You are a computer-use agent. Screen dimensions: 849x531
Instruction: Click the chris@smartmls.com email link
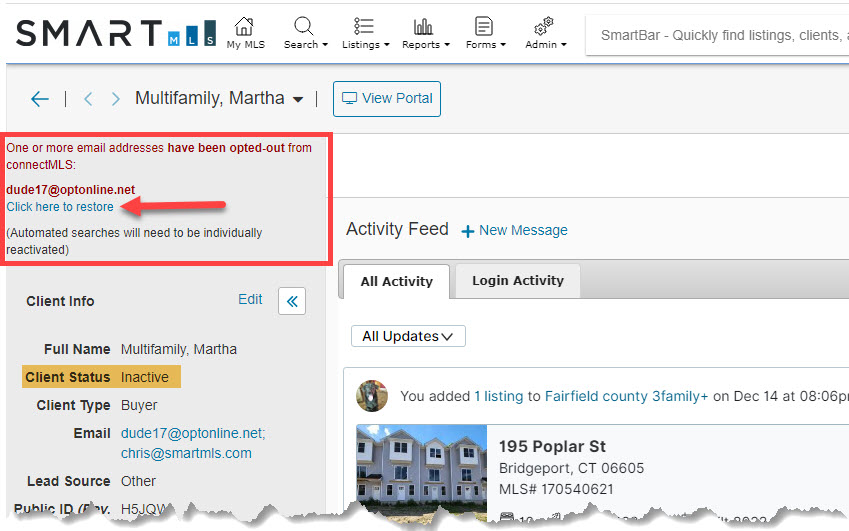click(x=186, y=453)
